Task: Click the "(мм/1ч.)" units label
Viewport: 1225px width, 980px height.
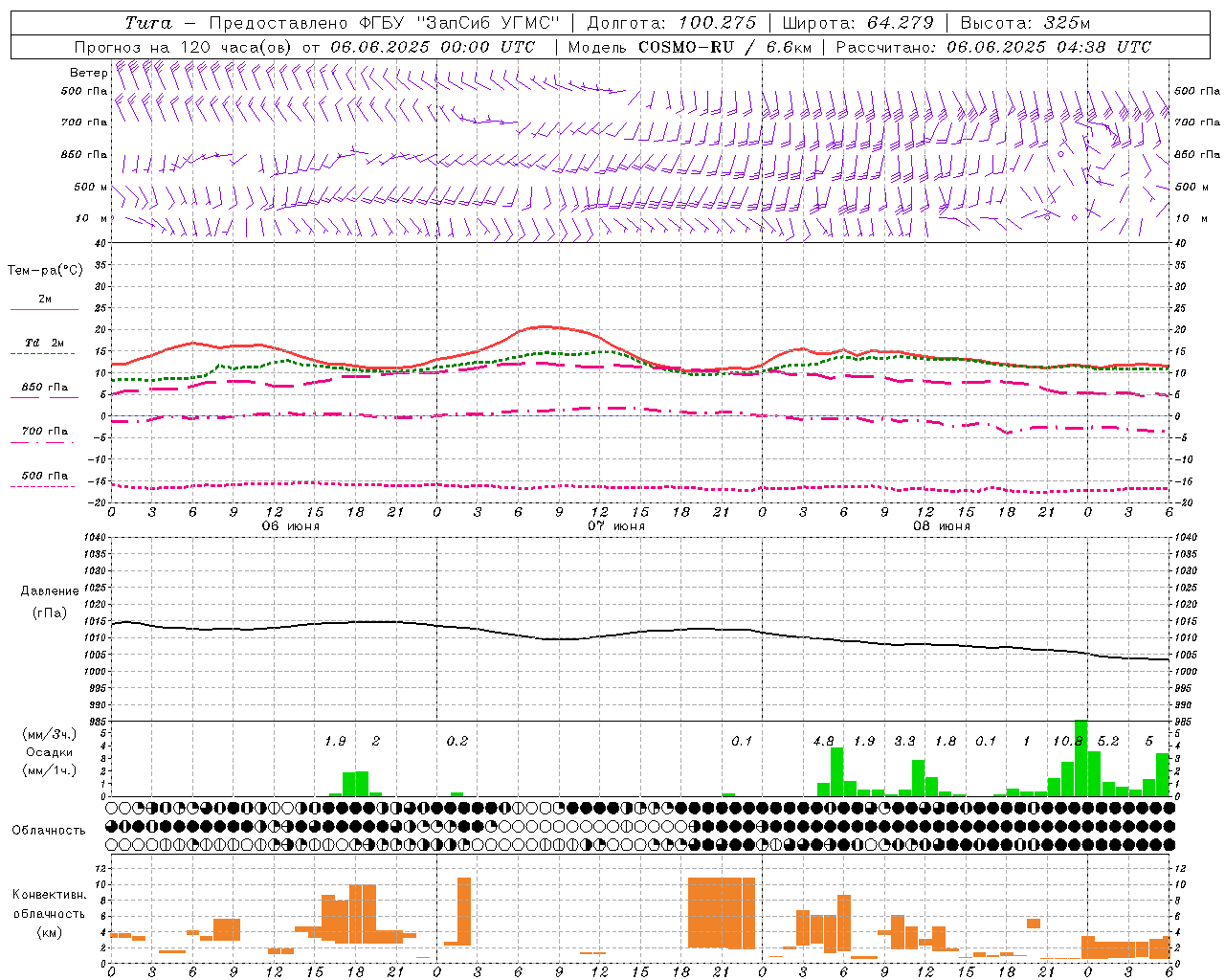Action: 49,770
